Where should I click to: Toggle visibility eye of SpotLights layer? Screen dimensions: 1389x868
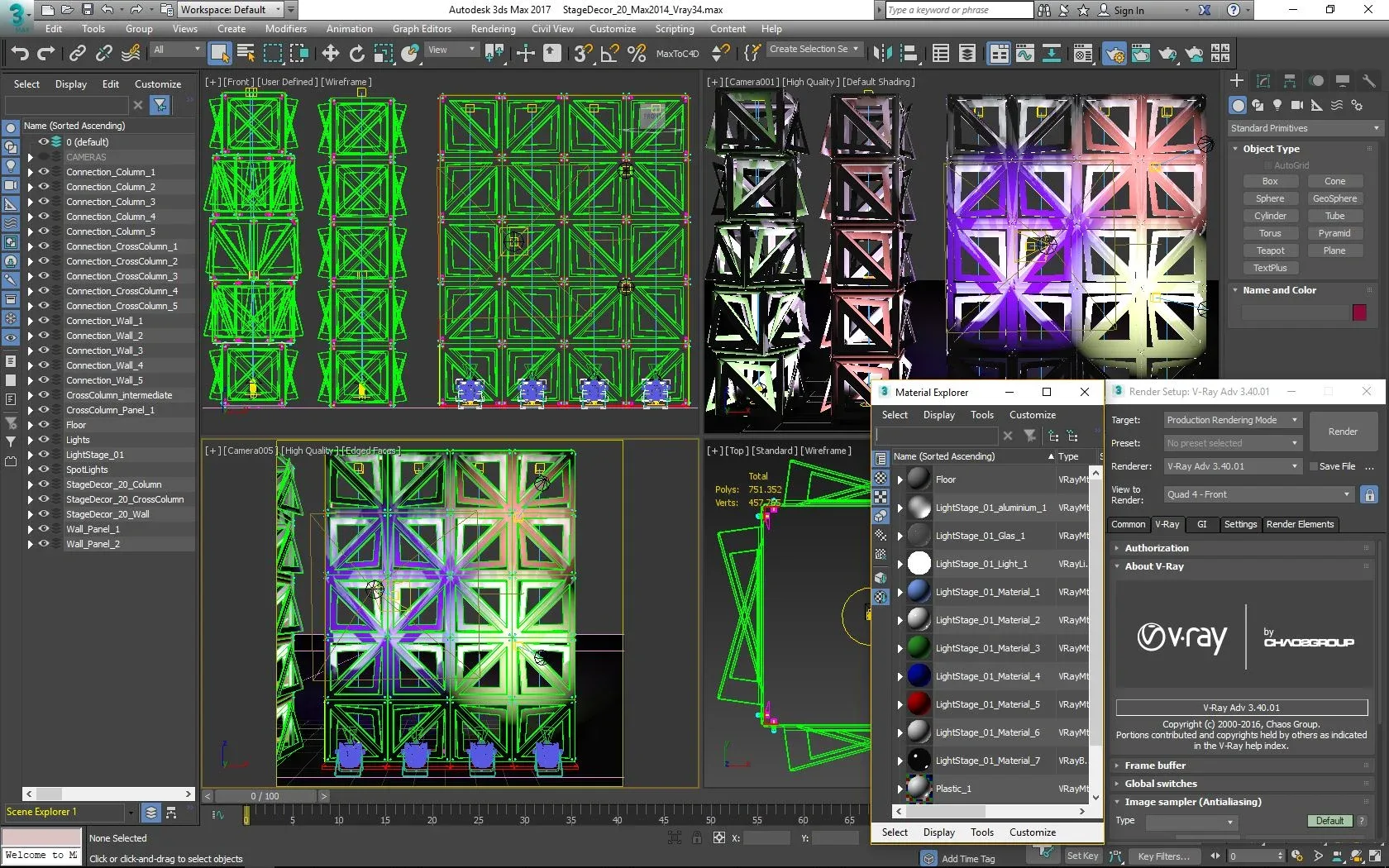(44, 470)
